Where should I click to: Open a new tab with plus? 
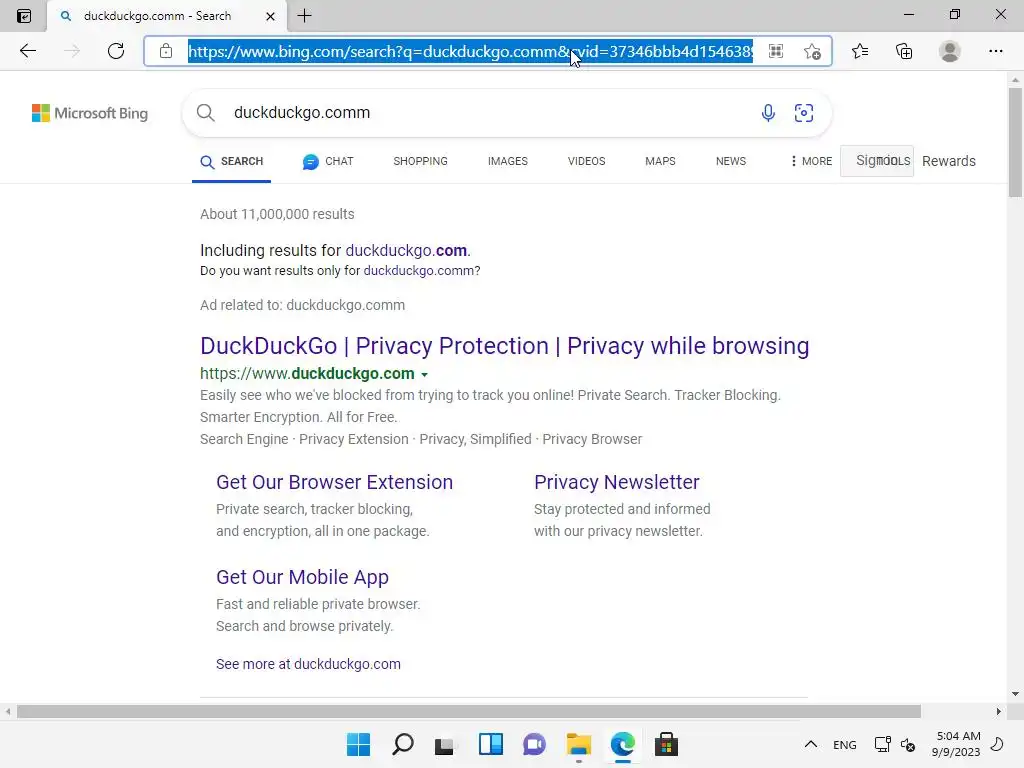[304, 16]
